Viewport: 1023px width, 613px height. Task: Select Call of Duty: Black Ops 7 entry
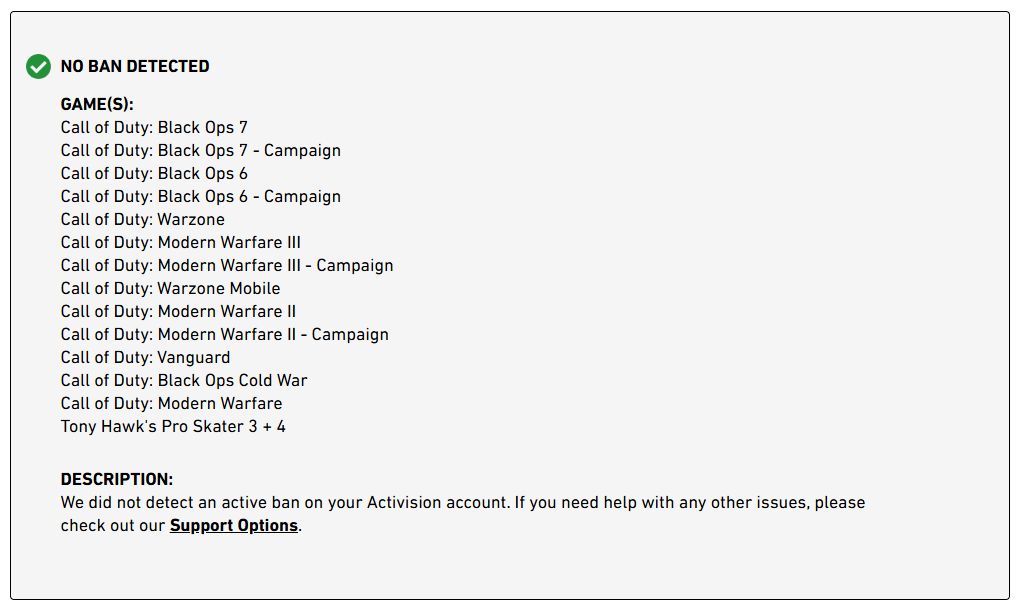coord(154,128)
